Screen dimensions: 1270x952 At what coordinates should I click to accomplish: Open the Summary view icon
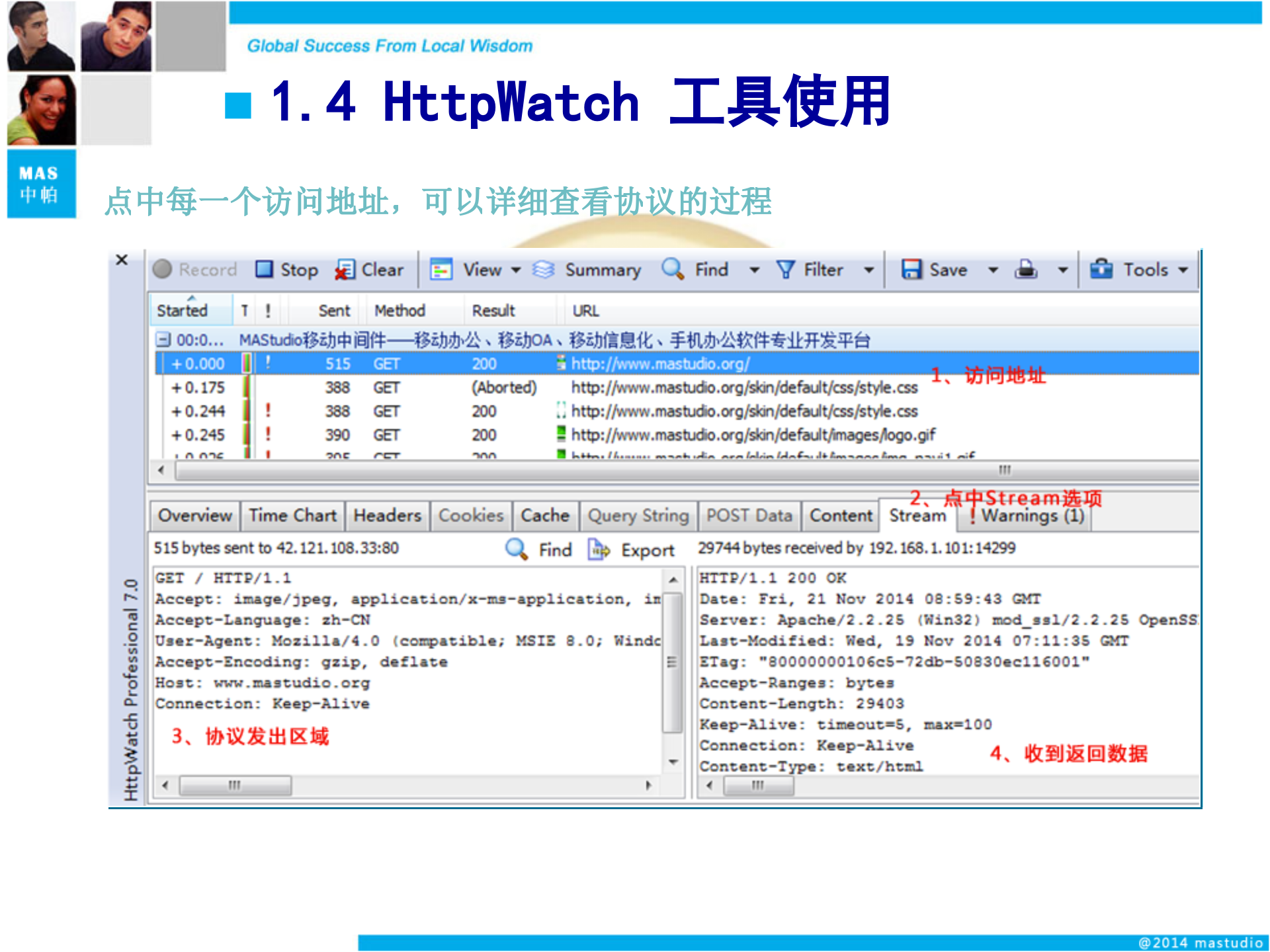pyautogui.click(x=544, y=269)
